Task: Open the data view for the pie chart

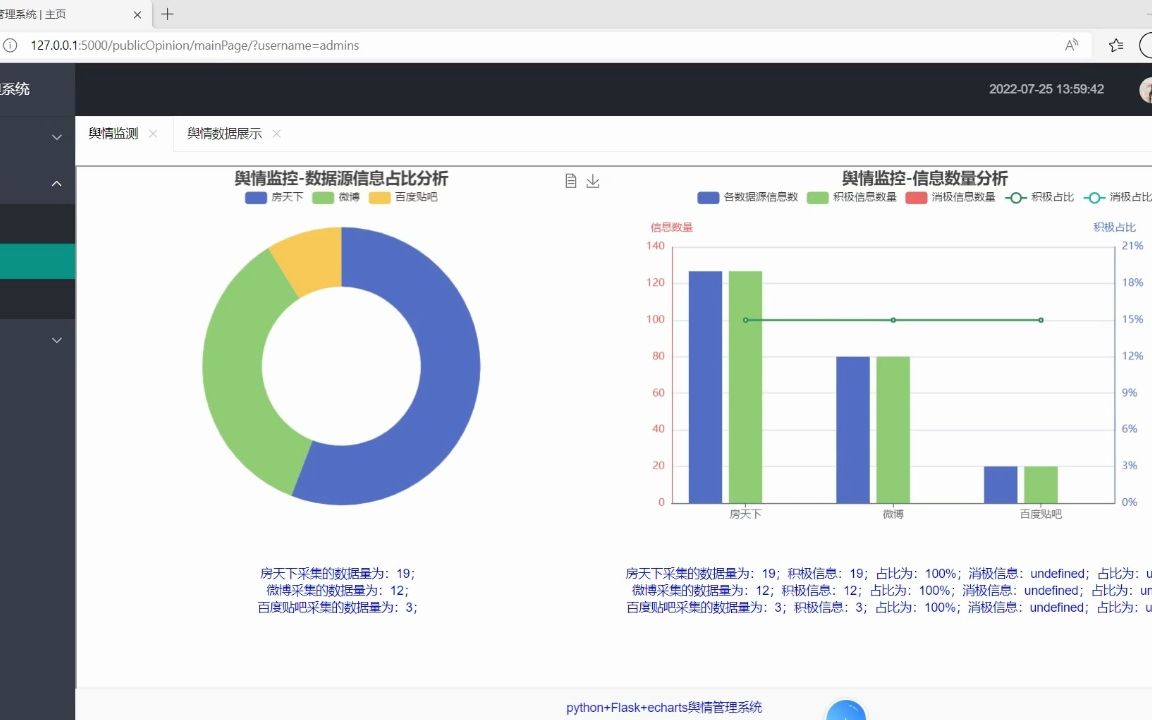Action: pos(570,180)
